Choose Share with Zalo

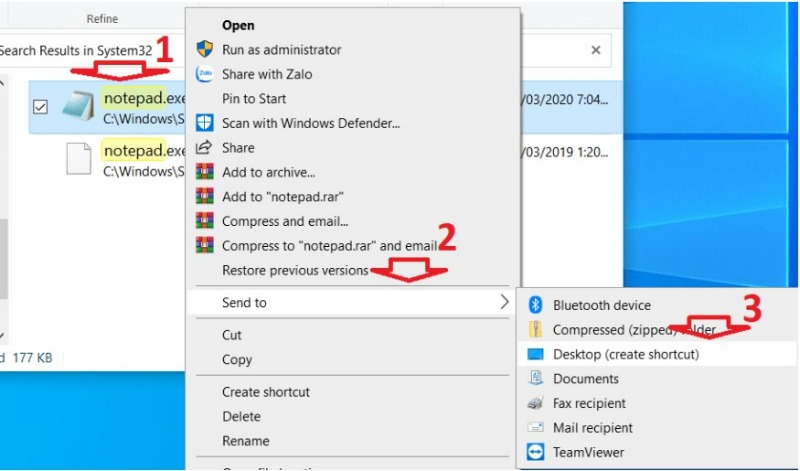point(267,74)
